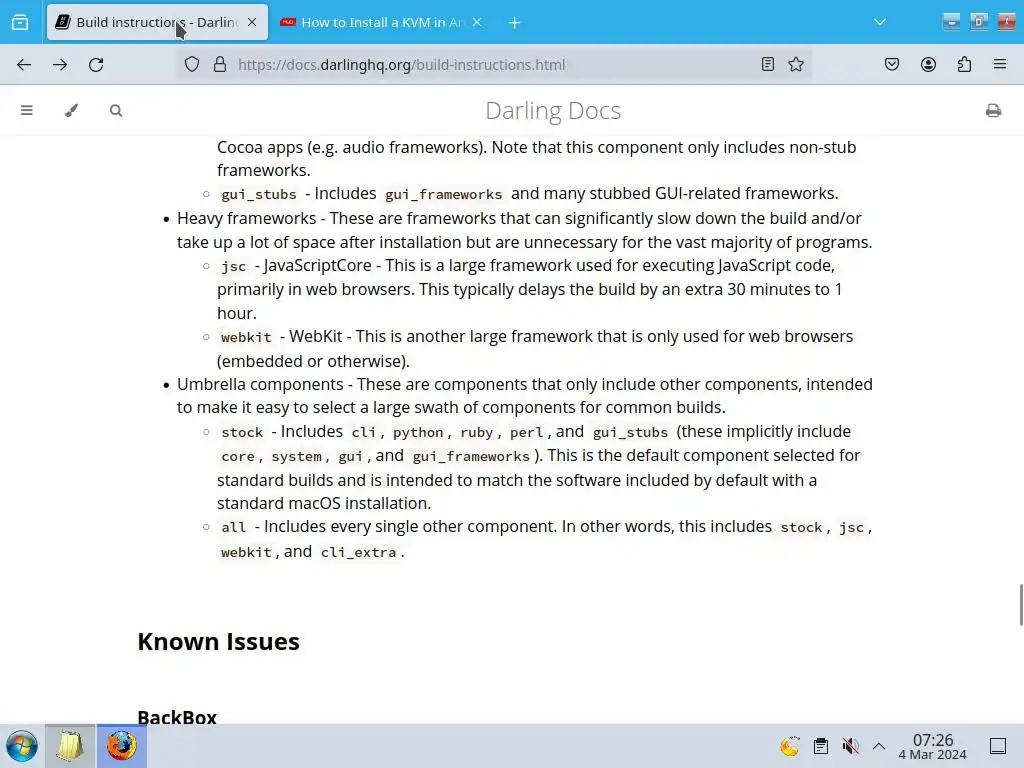Save page to Pocket
Screen dimensions: 1024x768
[x=892, y=64]
